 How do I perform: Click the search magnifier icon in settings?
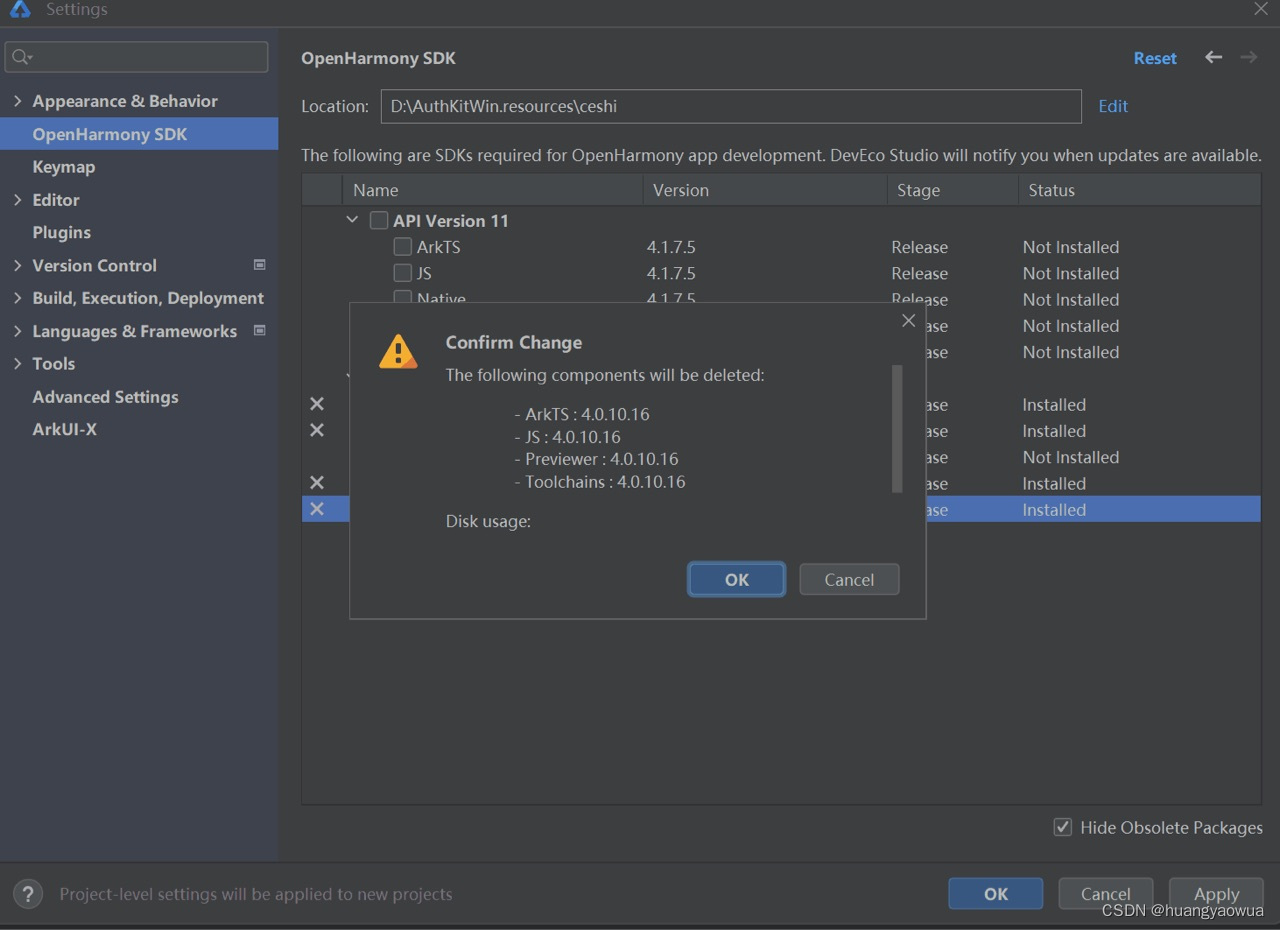point(21,57)
